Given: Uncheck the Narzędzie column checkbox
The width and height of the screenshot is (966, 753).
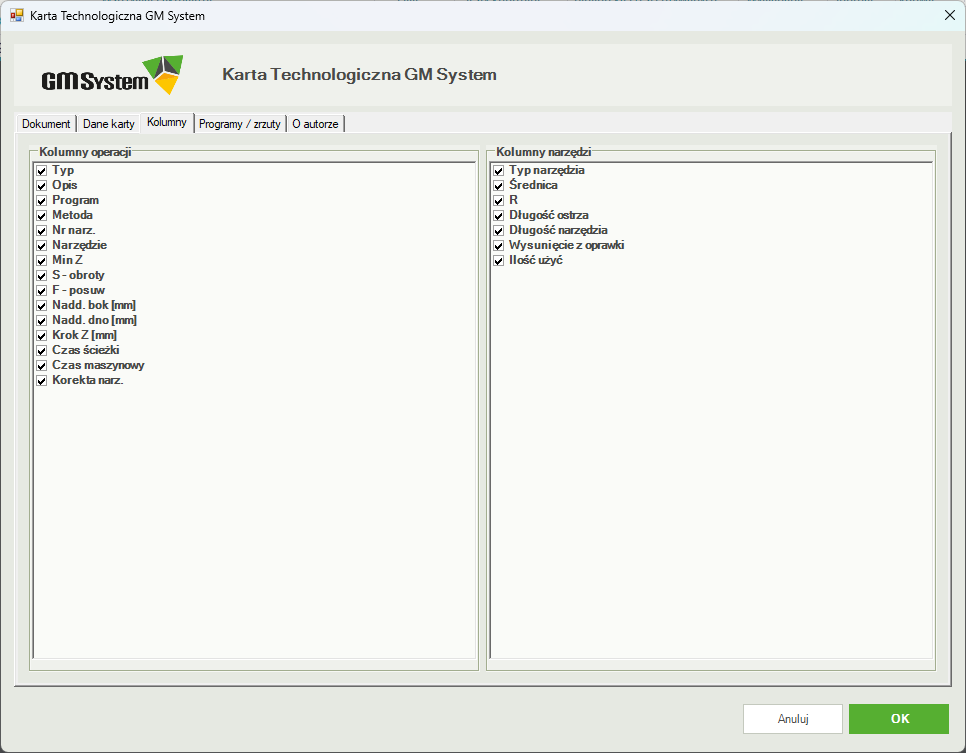Looking at the screenshot, I should [42, 246].
